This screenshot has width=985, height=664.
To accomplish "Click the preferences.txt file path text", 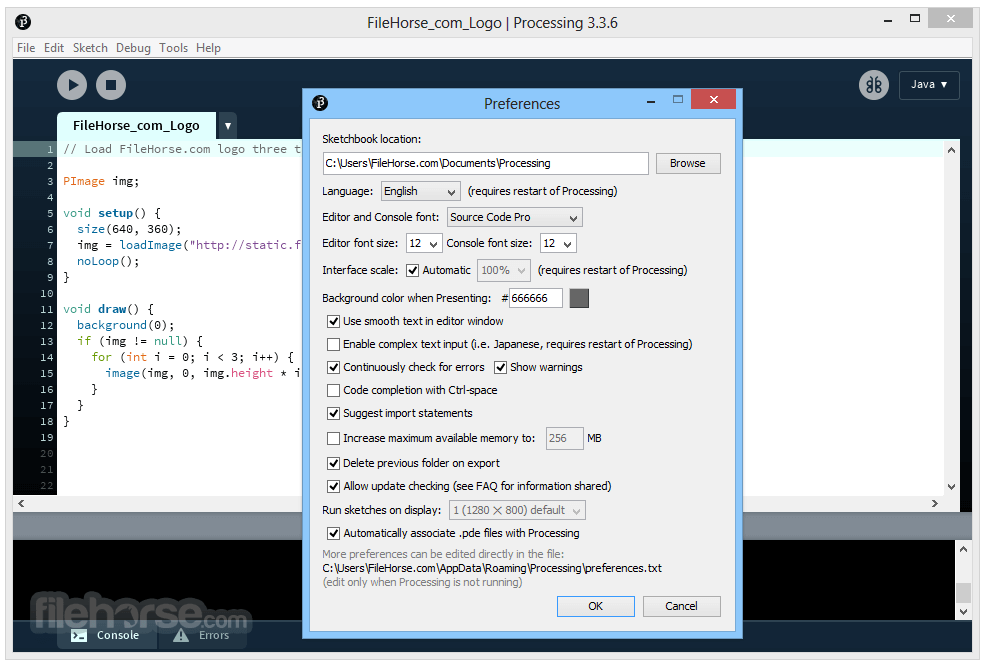I will pos(492,568).
